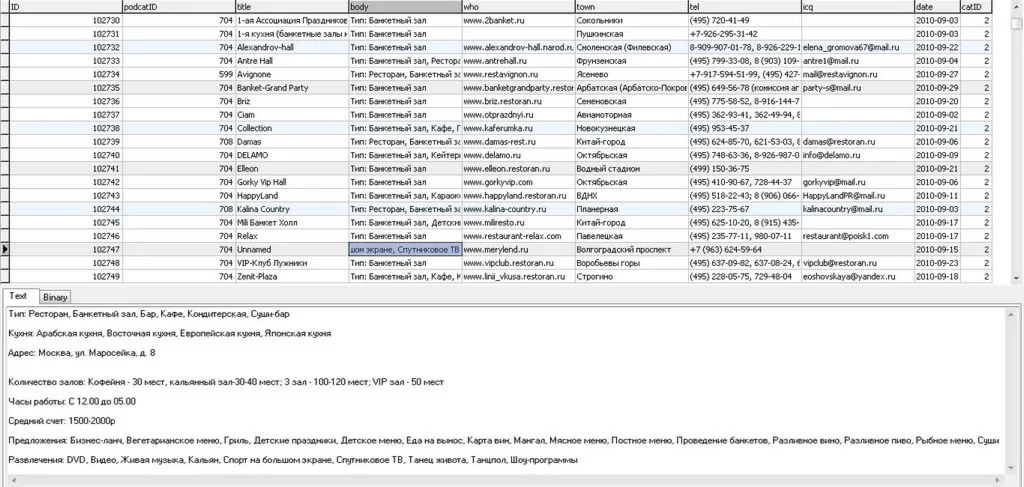Image resolution: width=1024 pixels, height=487 pixels.
Task: Select date cell 2010-09-27
Action: click(x=936, y=74)
